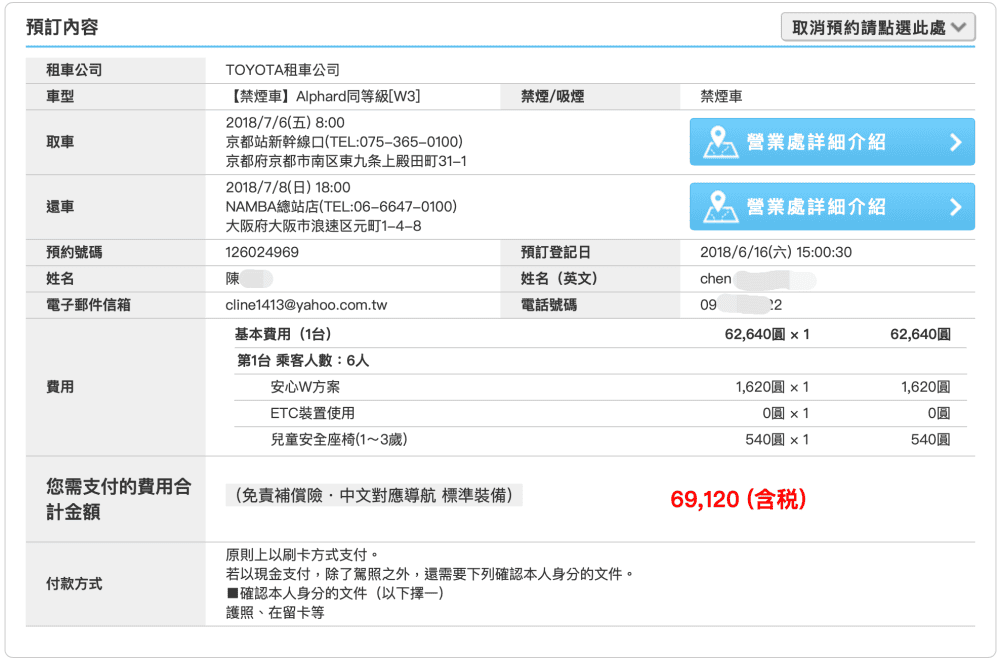Click the 540圓 × 1 unit price

(777, 439)
